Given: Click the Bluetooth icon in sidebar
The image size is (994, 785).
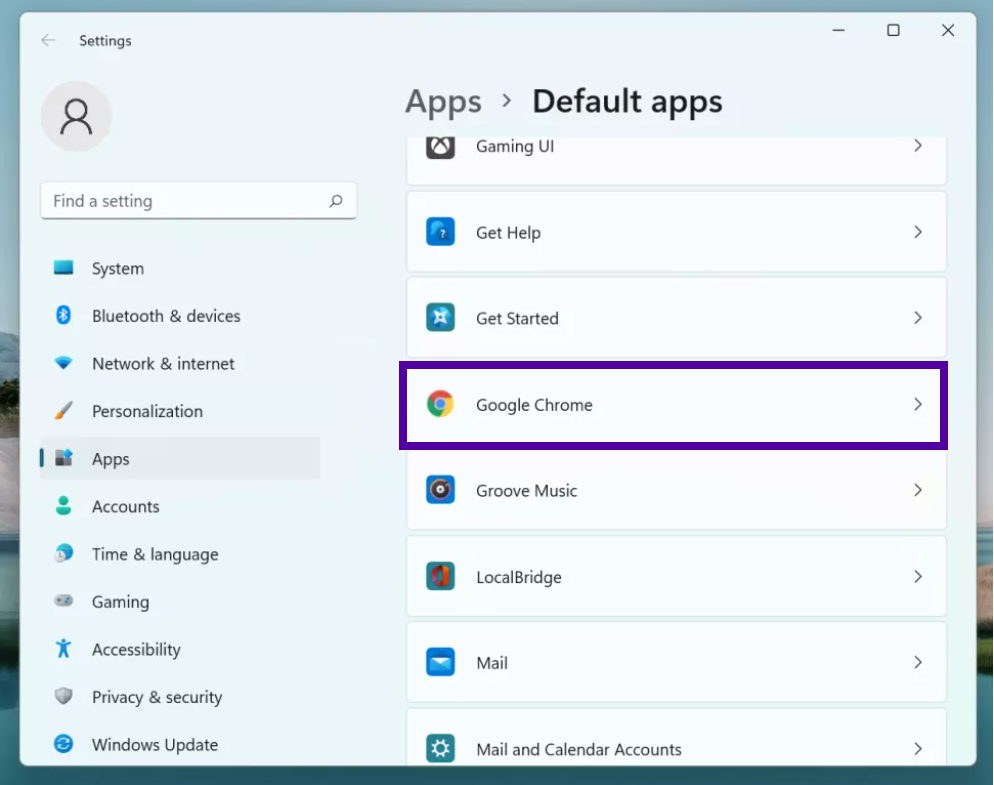Looking at the screenshot, I should point(63,315).
